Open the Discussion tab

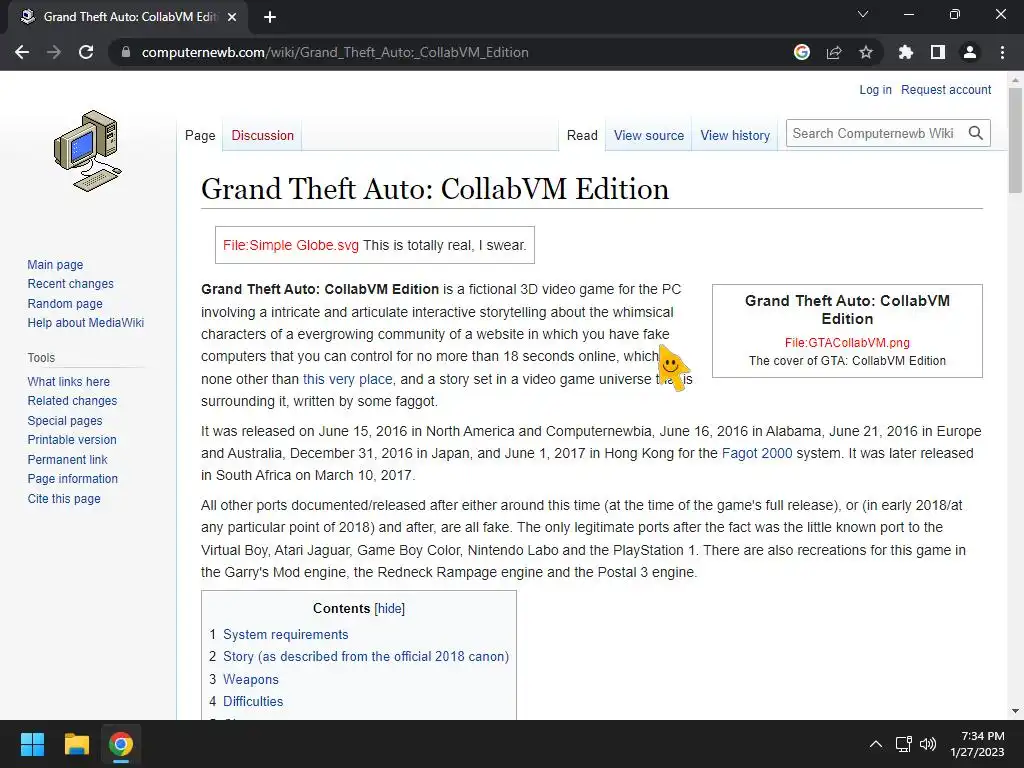(x=263, y=135)
